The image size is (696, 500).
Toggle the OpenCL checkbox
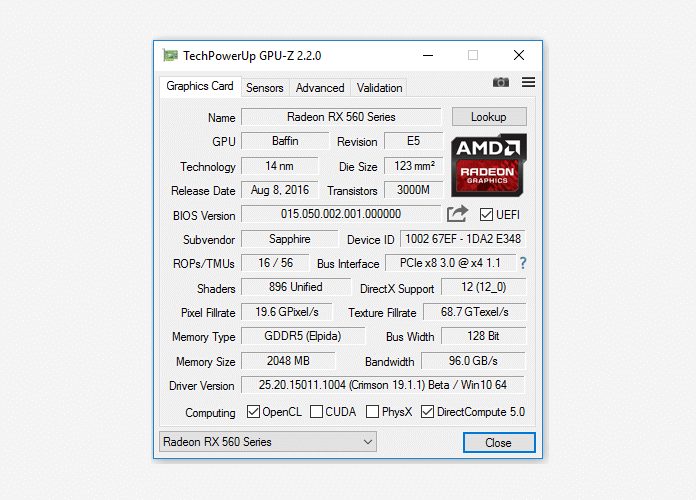coord(253,412)
